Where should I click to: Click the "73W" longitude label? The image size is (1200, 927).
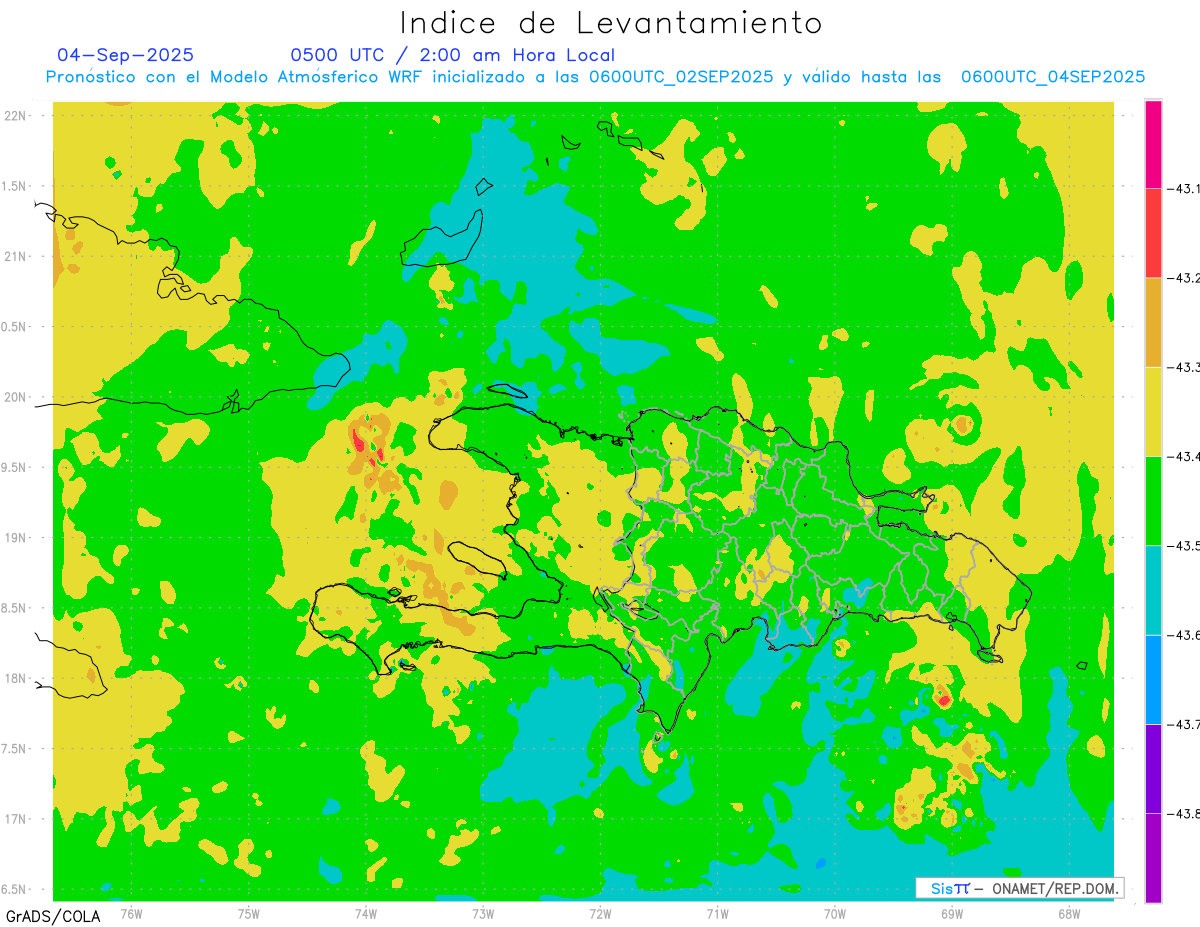482,912
